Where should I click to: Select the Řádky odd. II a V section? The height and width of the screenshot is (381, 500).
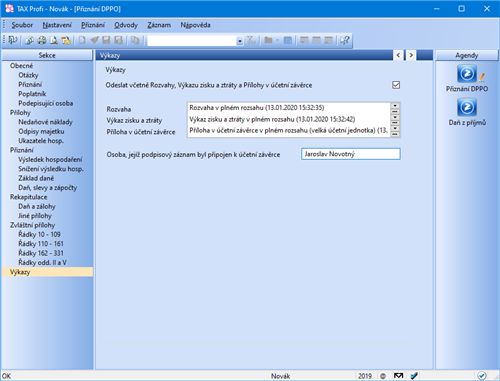(42, 262)
